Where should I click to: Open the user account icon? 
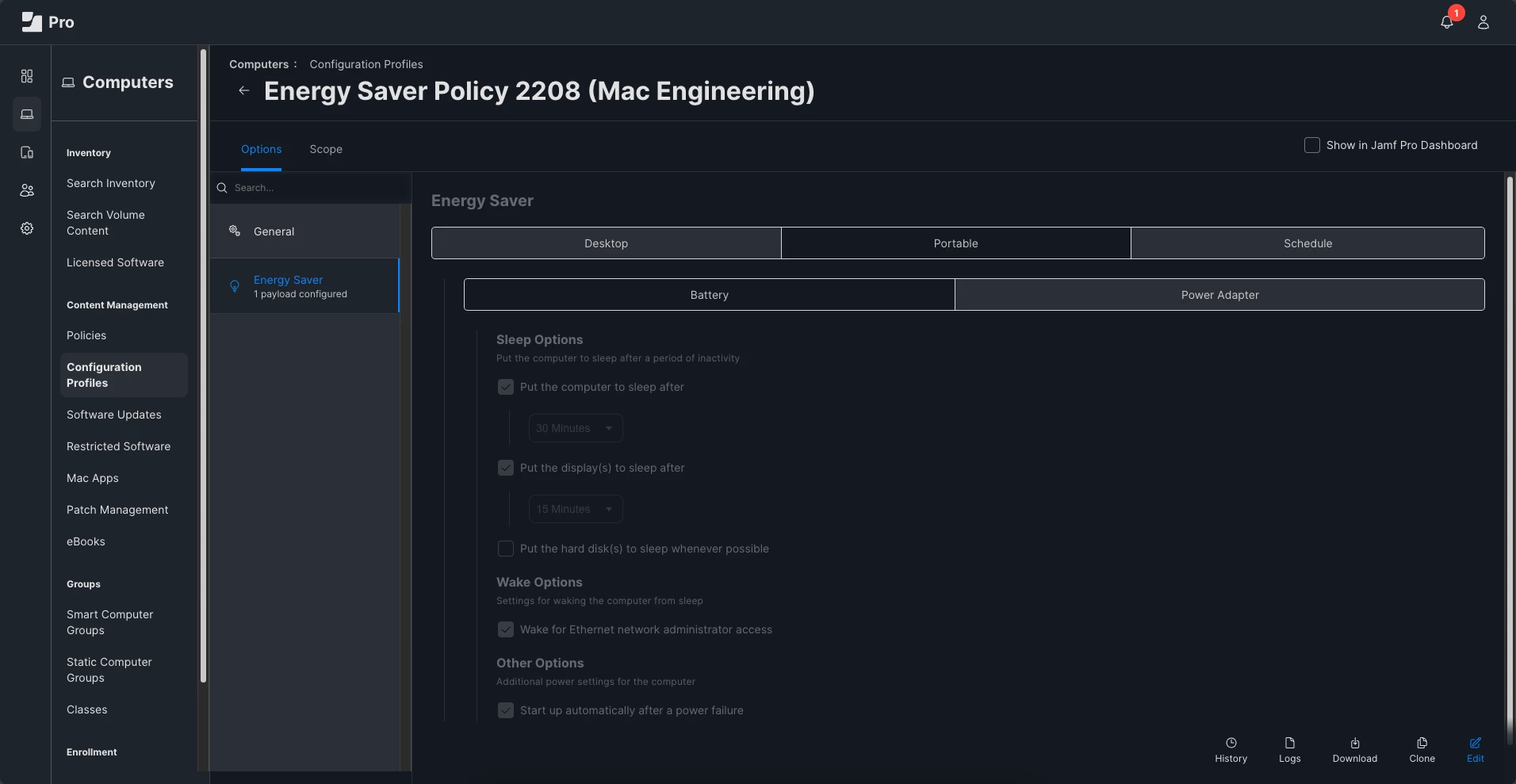[1483, 22]
